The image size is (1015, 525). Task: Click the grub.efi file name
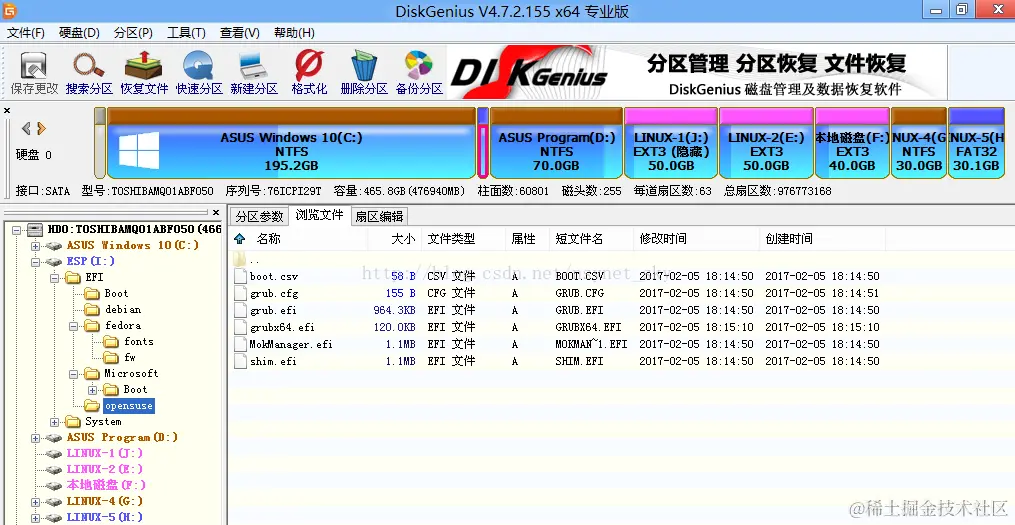pos(273,310)
